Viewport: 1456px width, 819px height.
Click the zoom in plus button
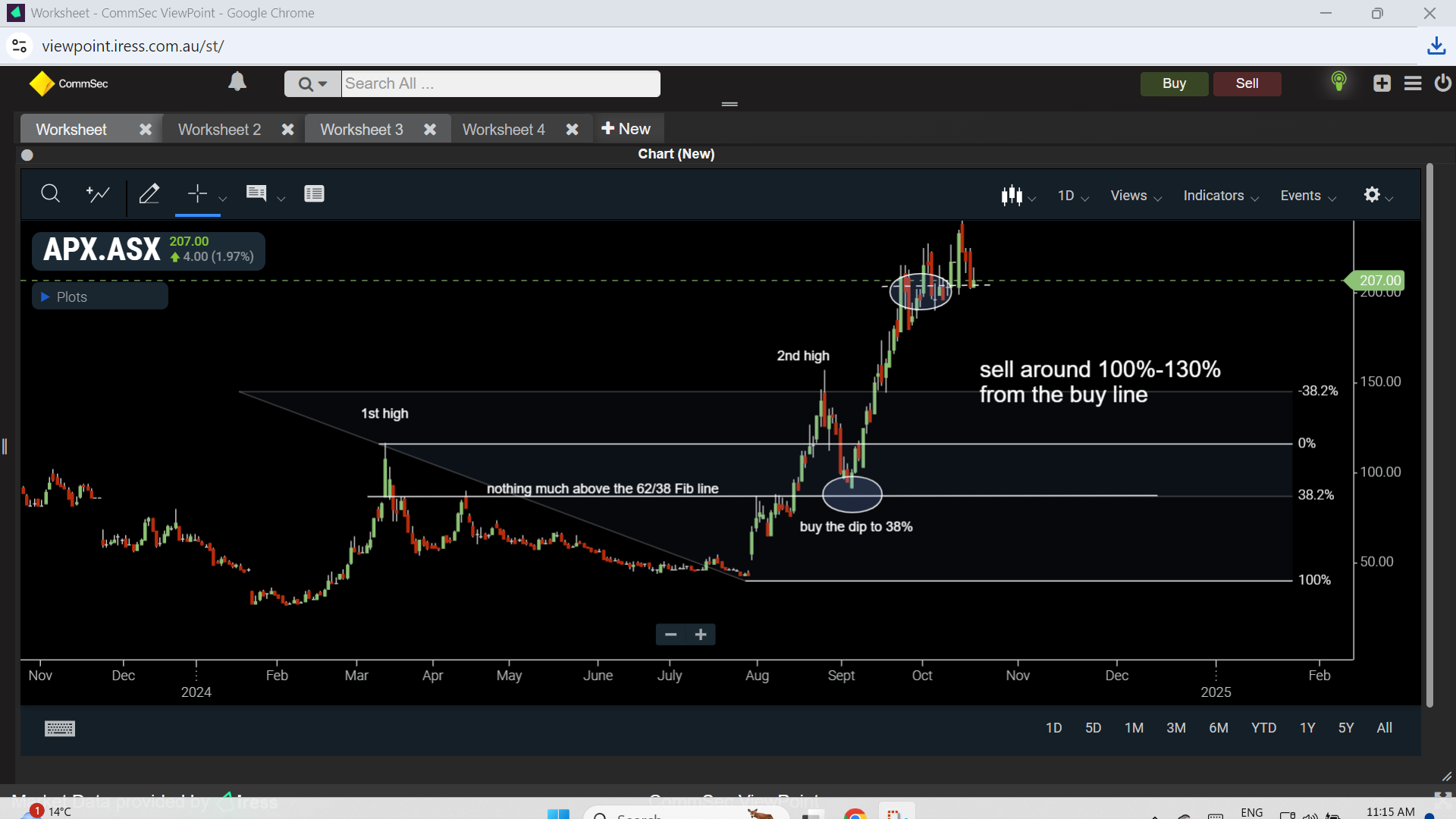click(701, 635)
